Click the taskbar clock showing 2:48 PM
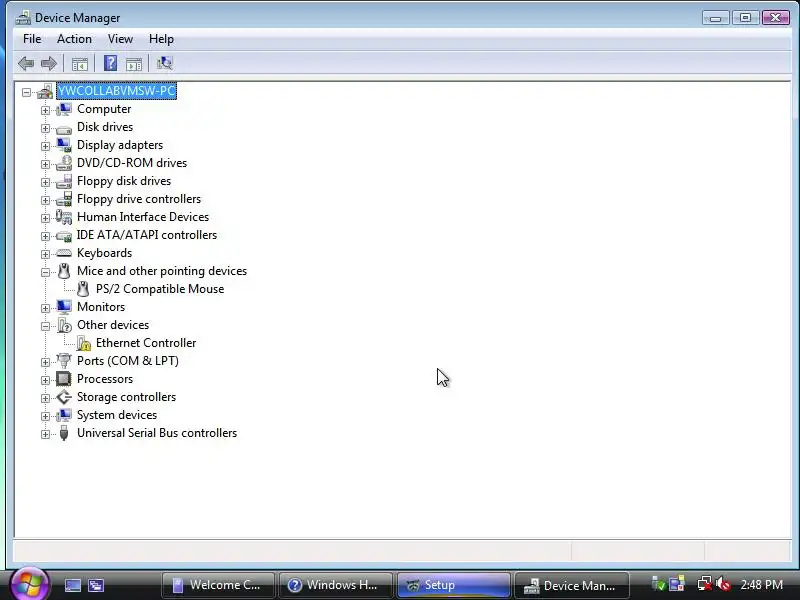Screen dimensions: 800x600 [x=762, y=585]
